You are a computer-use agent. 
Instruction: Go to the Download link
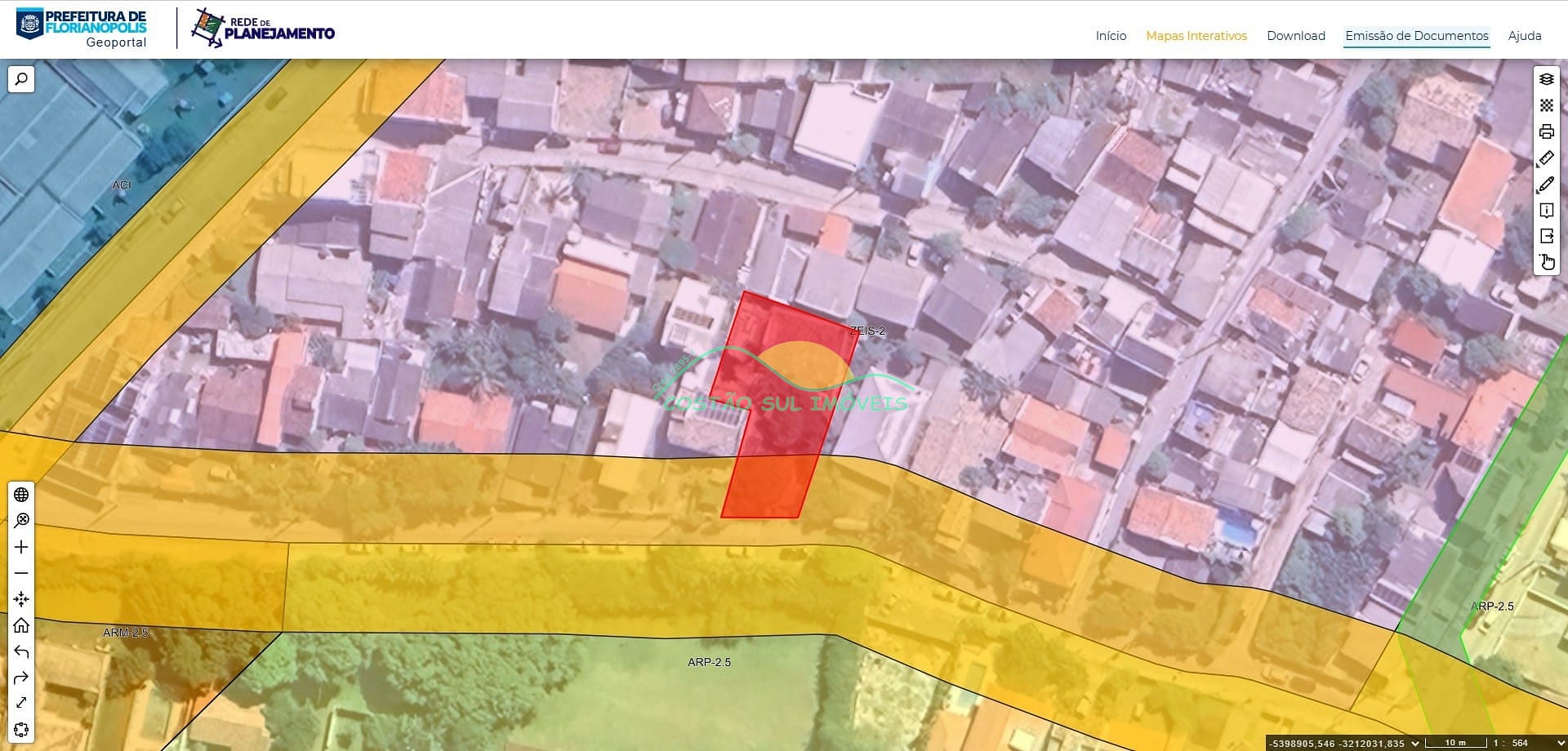coord(1295,36)
